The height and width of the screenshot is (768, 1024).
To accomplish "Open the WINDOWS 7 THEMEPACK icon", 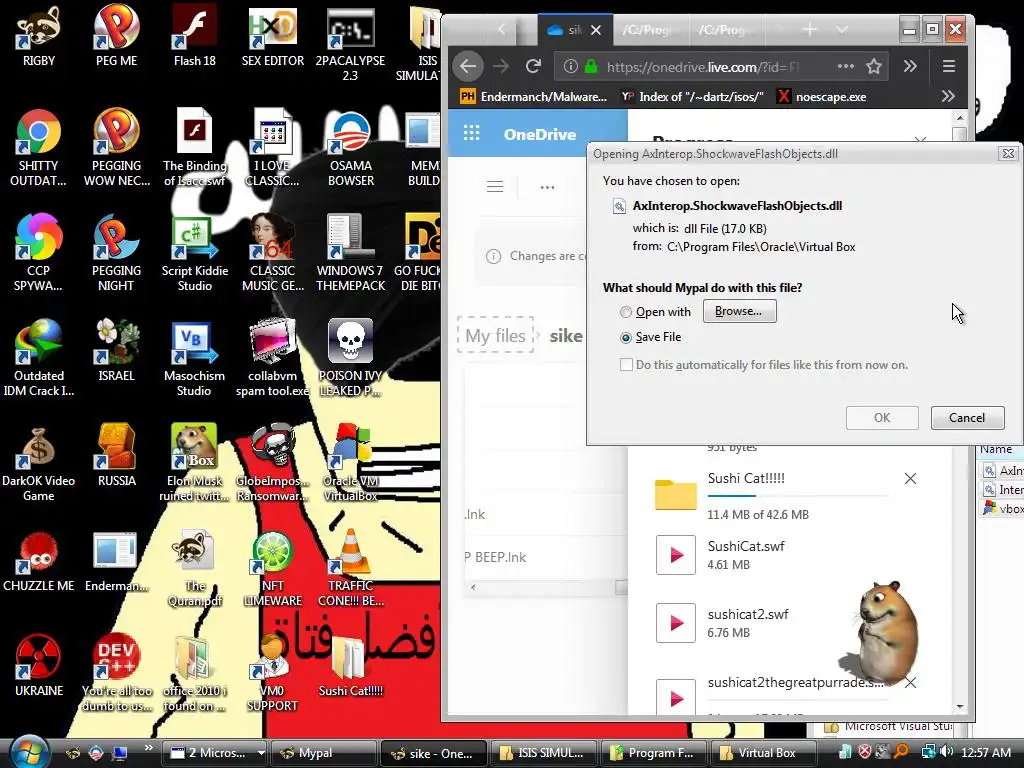I will [x=351, y=252].
